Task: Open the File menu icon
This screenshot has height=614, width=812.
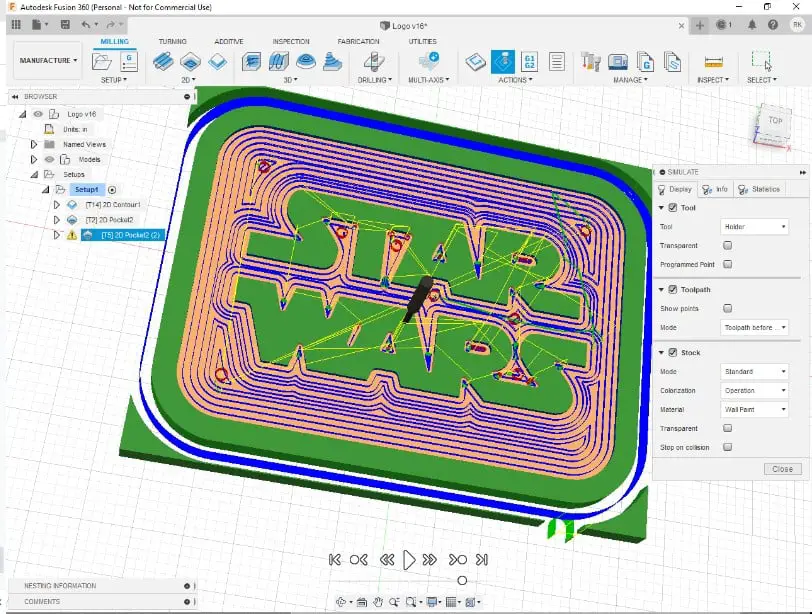Action: [39, 24]
